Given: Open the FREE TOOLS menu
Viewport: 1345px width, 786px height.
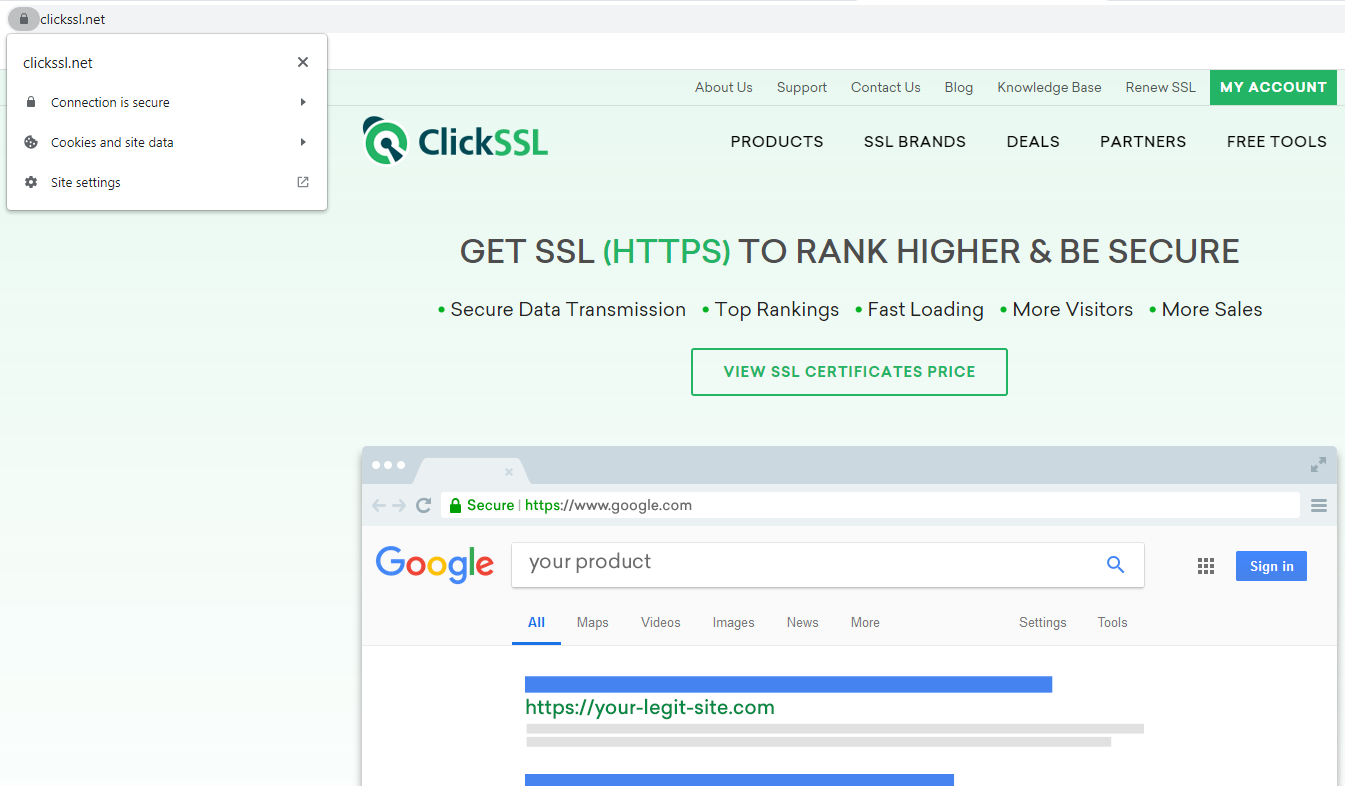Looking at the screenshot, I should point(1277,141).
